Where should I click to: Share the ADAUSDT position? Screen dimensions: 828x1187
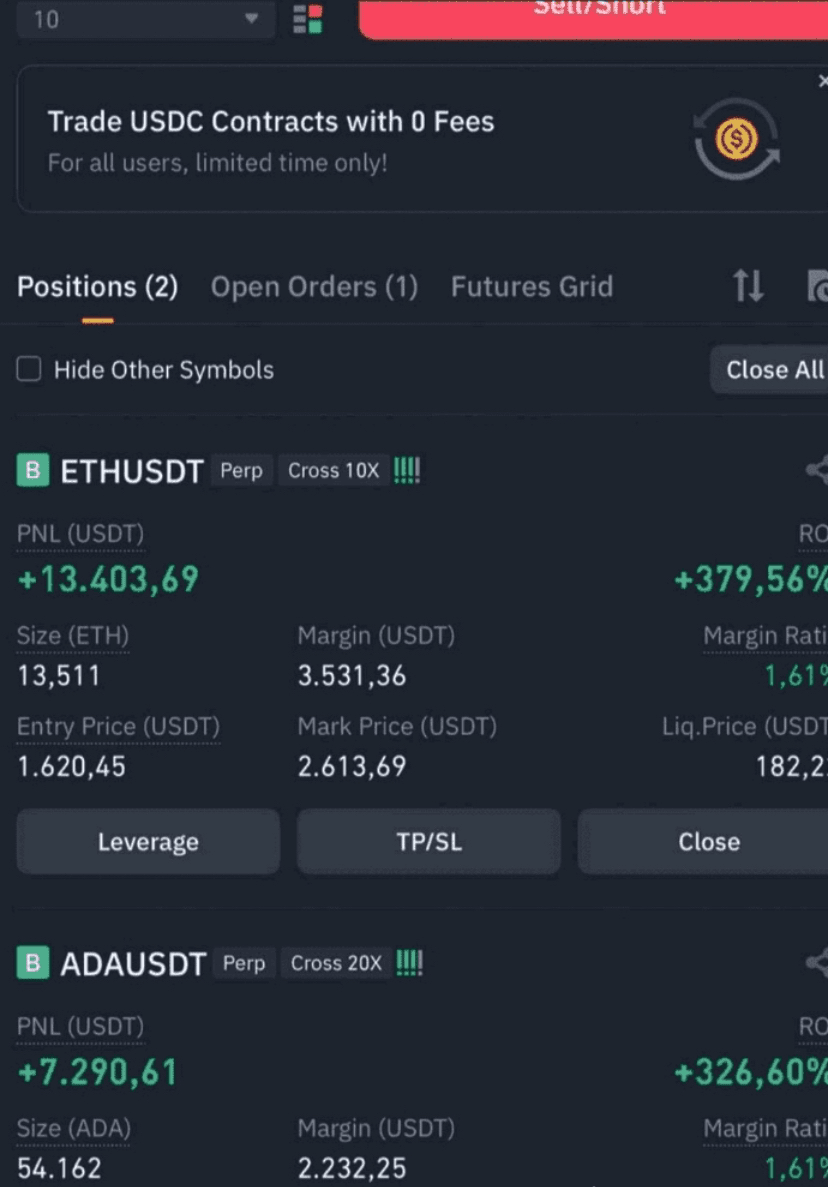(x=817, y=963)
